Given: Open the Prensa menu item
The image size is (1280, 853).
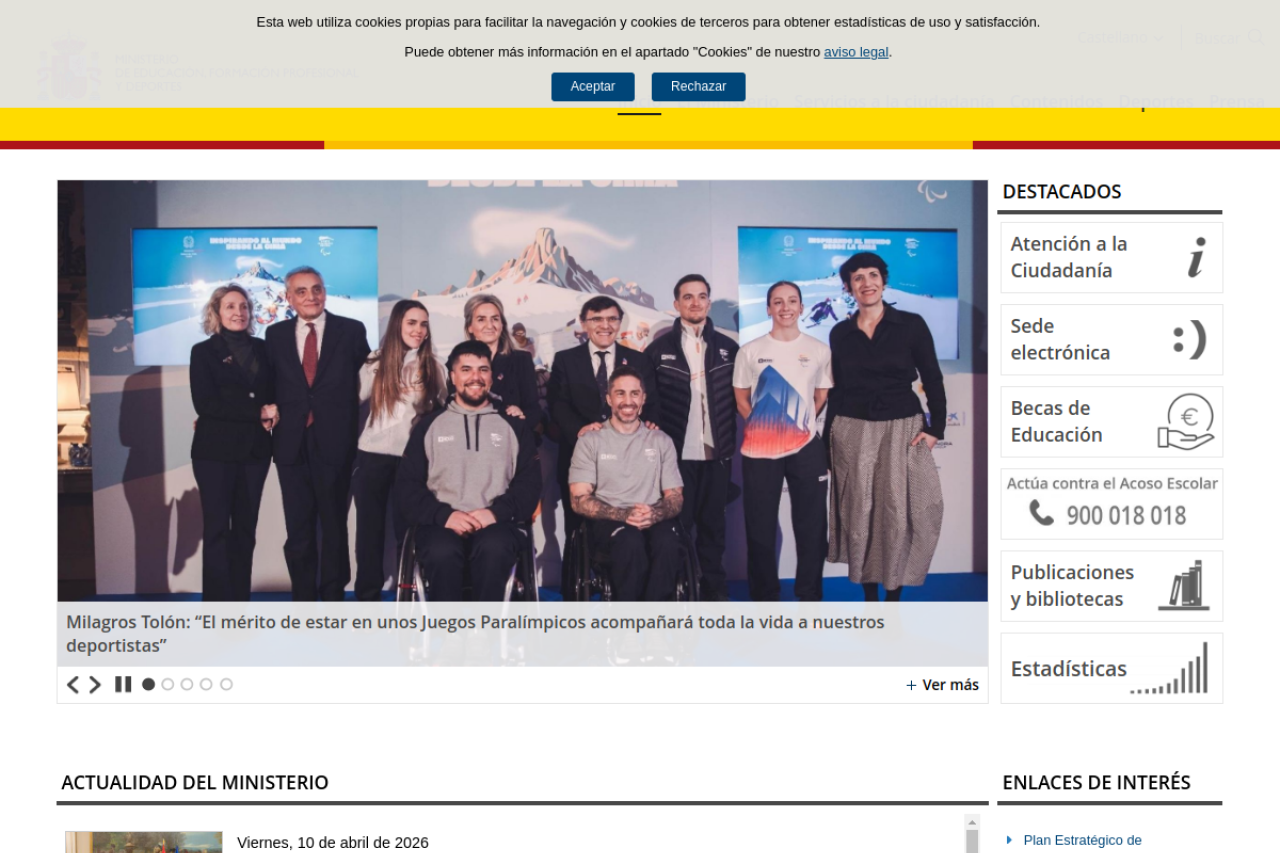Looking at the screenshot, I should point(1237,101).
